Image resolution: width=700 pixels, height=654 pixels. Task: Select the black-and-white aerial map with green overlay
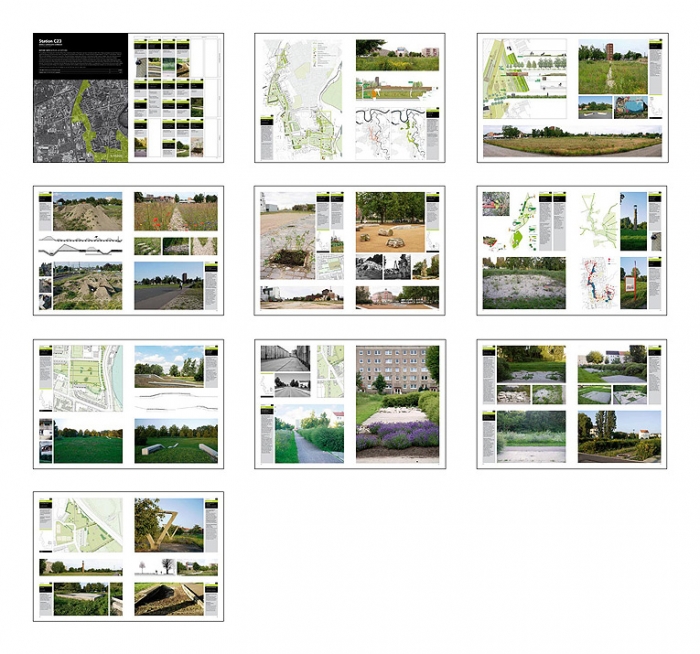pos(81,121)
